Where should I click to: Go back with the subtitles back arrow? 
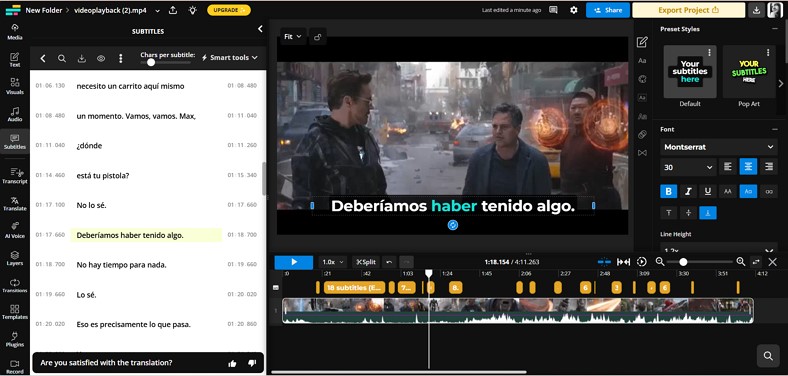coord(43,58)
